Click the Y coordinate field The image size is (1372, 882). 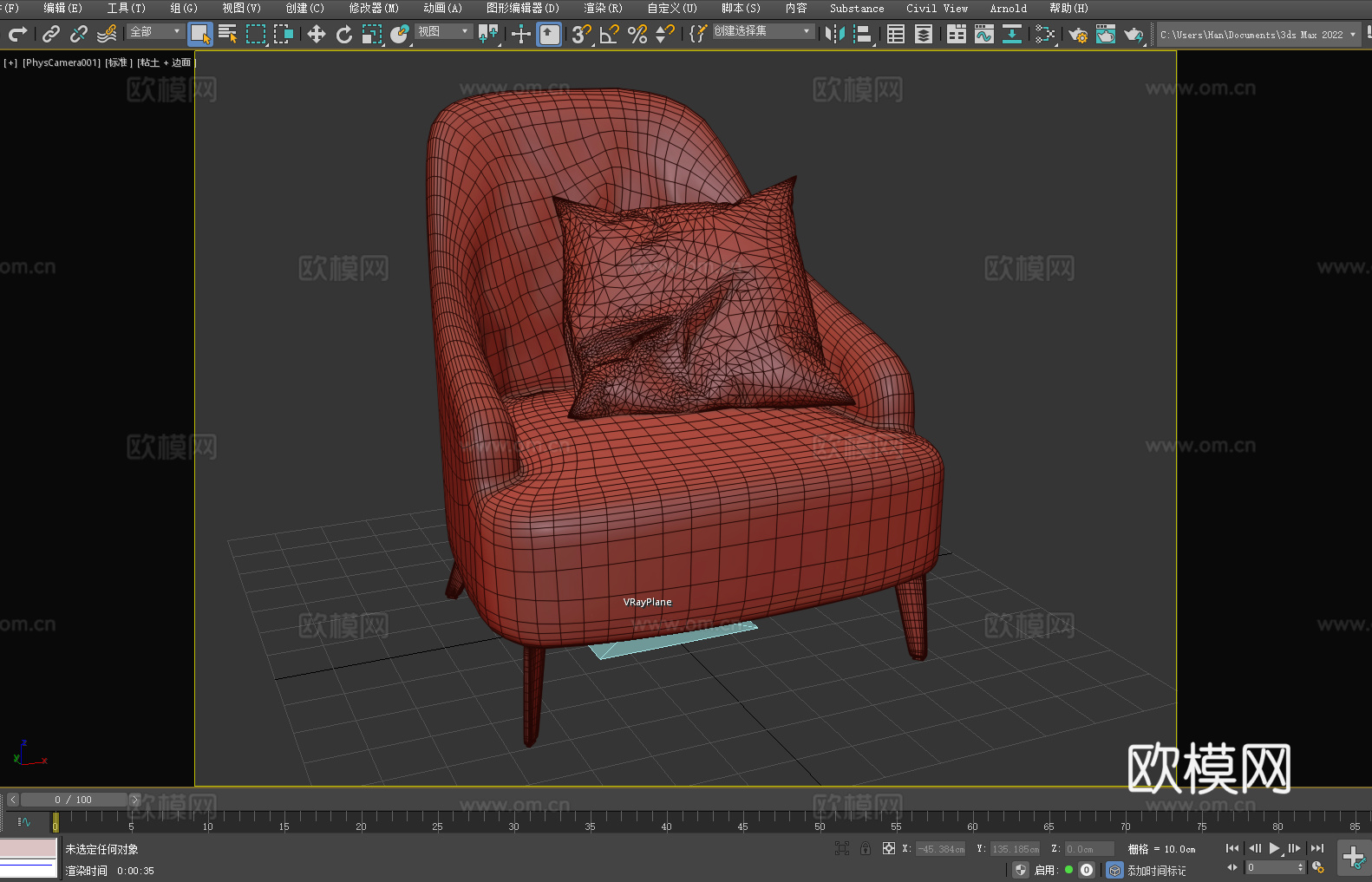[x=1016, y=849]
